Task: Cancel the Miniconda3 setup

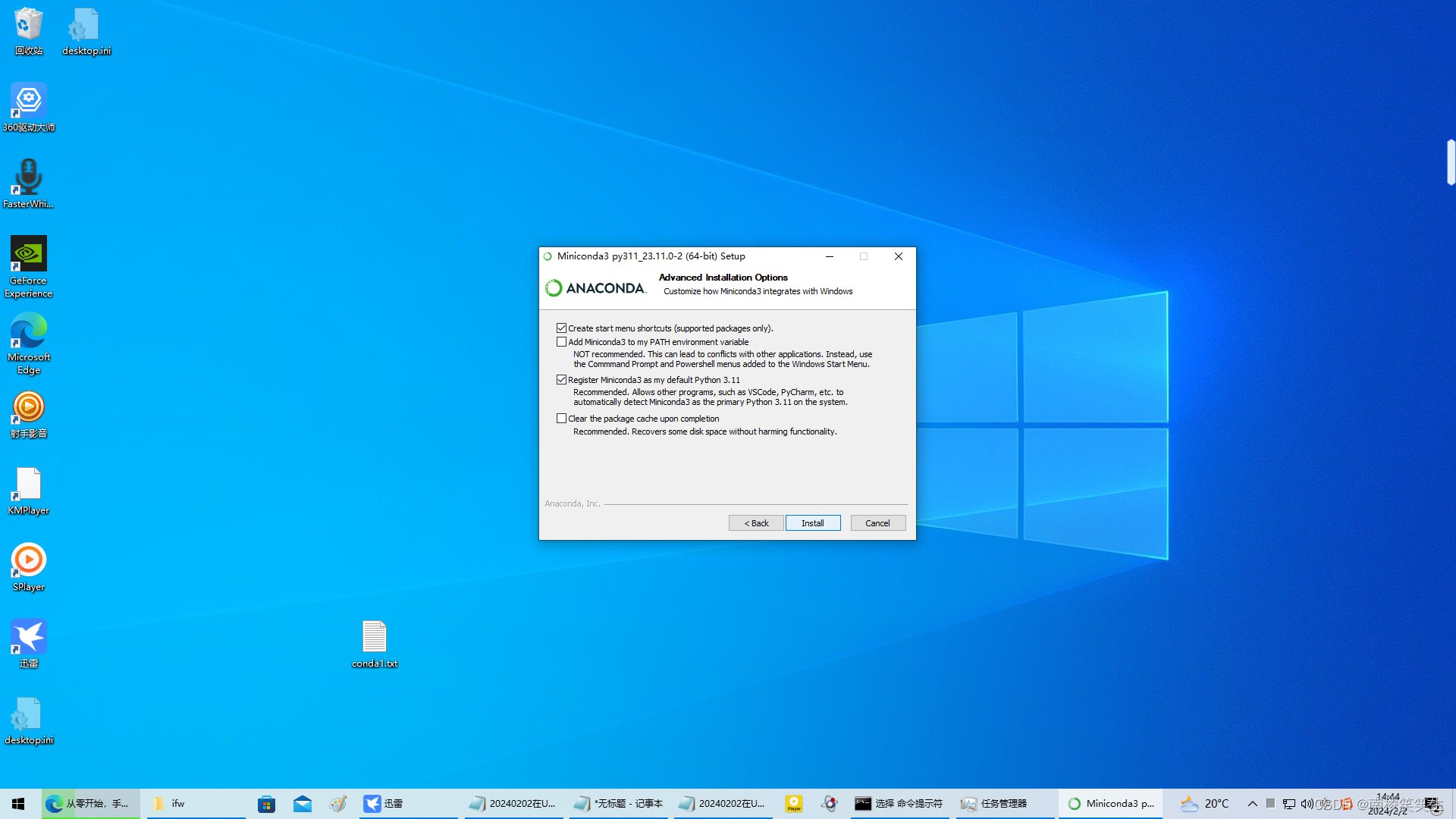Action: tap(878, 523)
